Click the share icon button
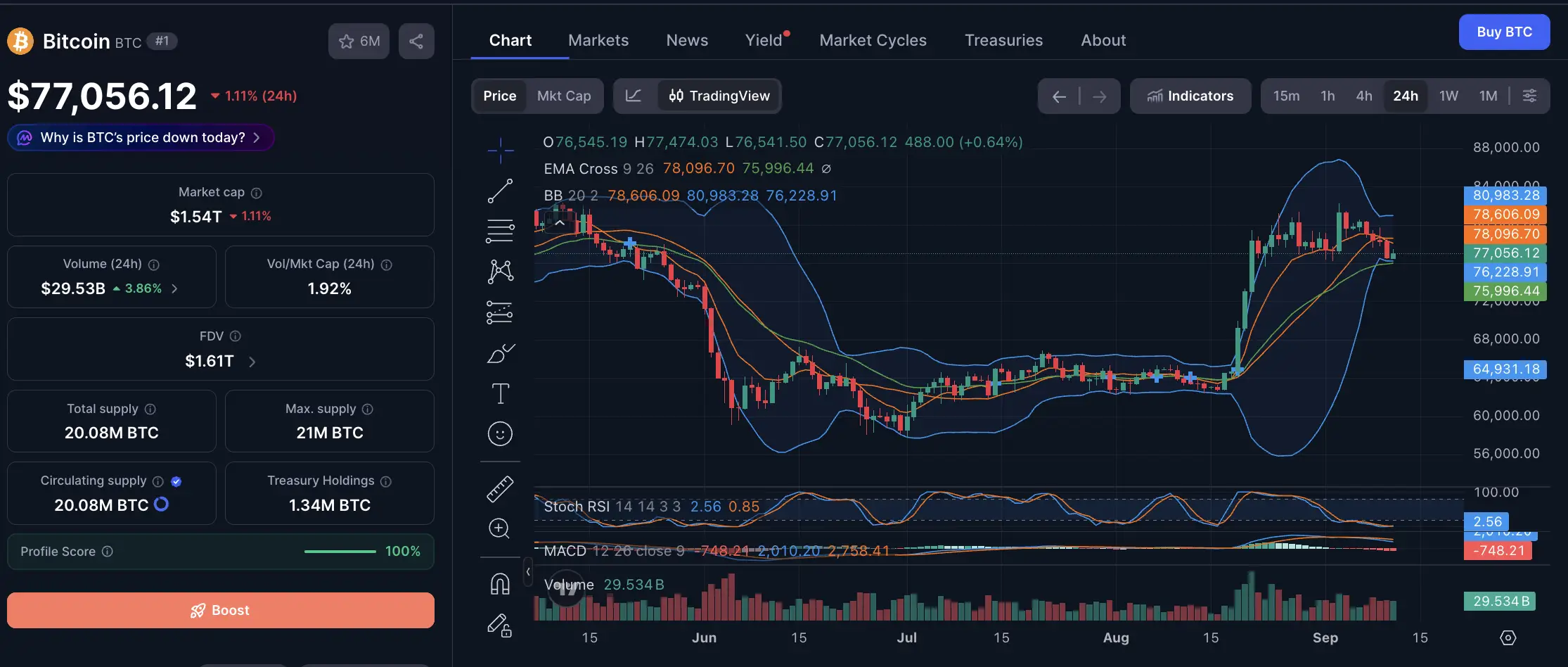The height and width of the screenshot is (667, 1568). pos(416,42)
